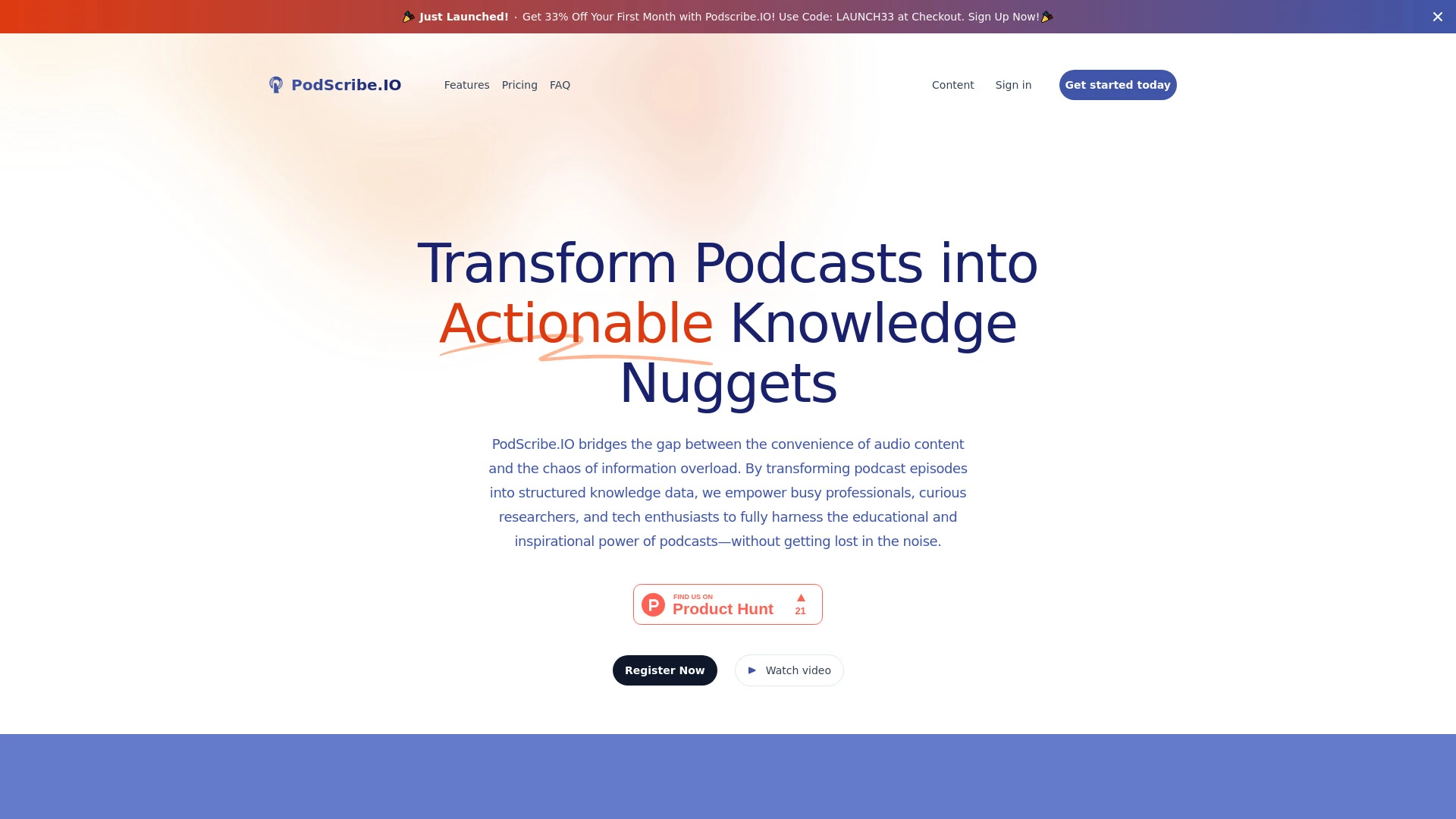
Task: Click the rocket emoji icon at banner end
Action: pos(1047,16)
